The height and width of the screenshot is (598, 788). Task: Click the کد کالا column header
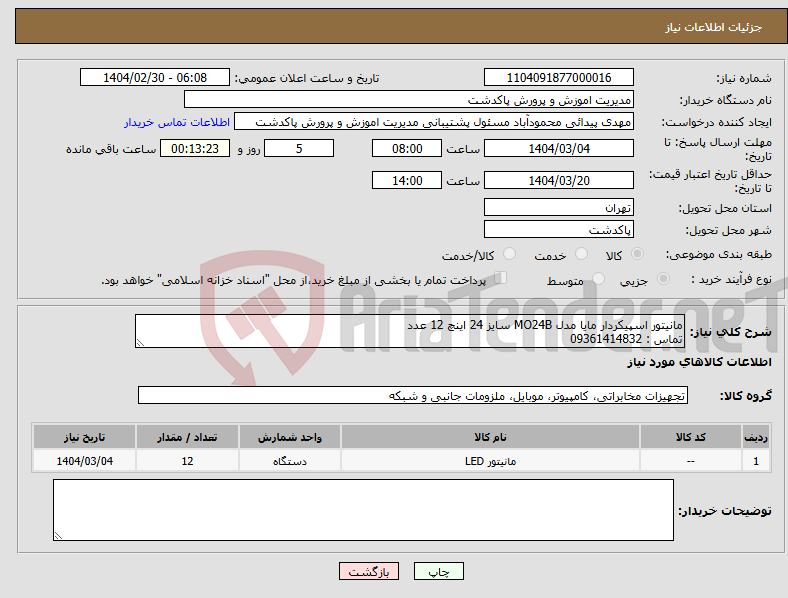(691, 437)
